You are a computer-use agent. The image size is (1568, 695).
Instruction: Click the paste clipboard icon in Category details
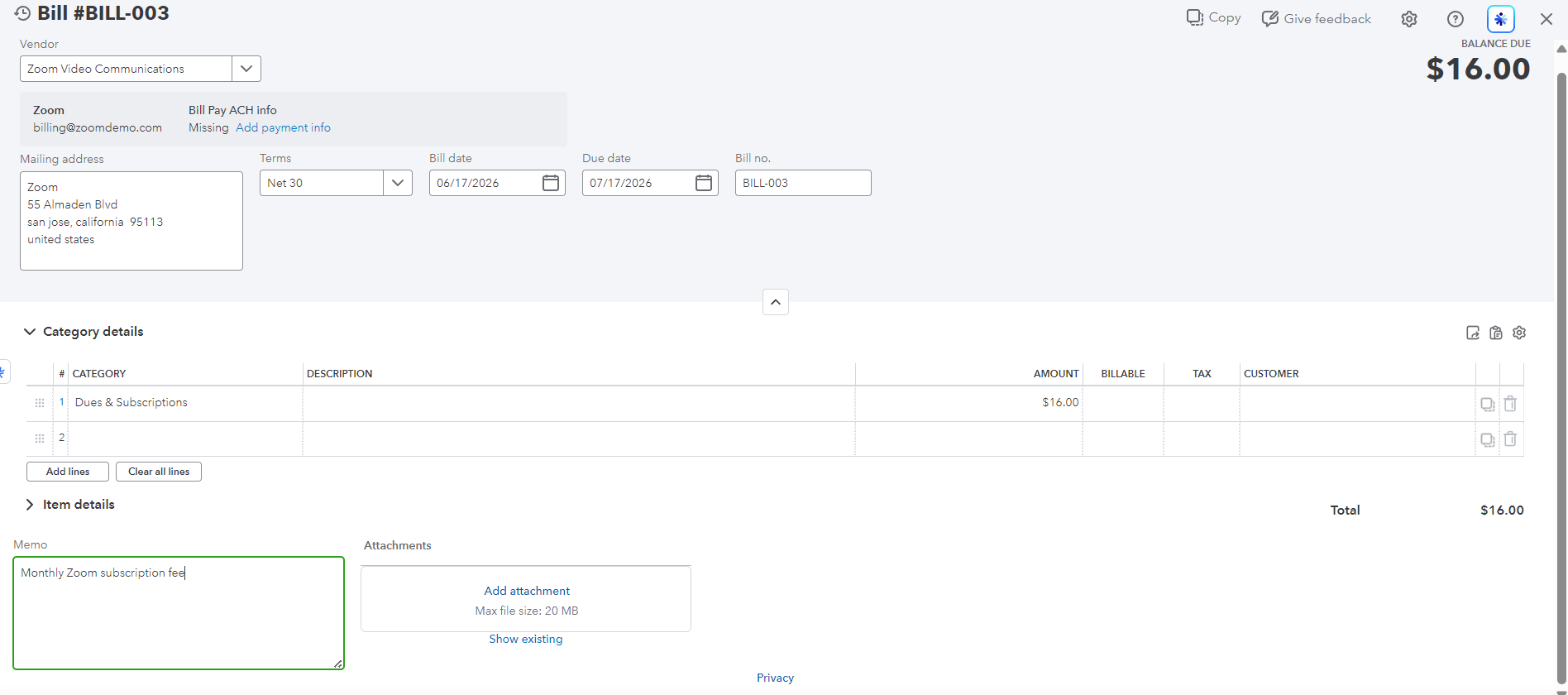[1496, 333]
